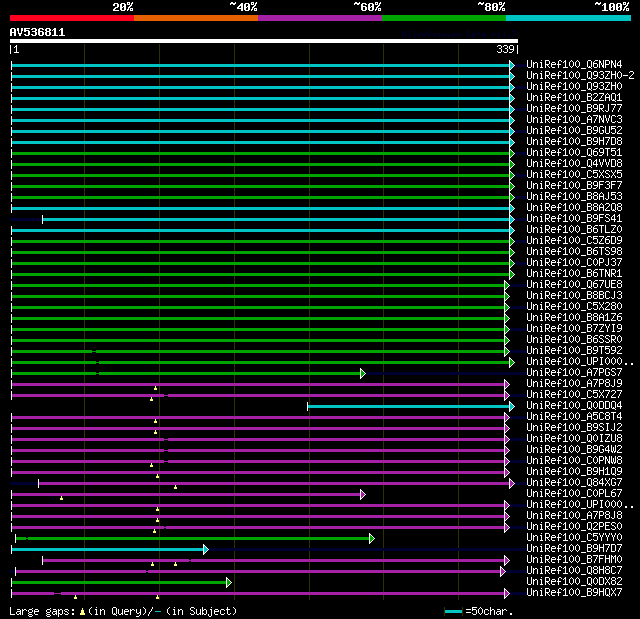This screenshot has height=619, width=640.
Task: Click the AV536811 query name
Action: (37, 33)
